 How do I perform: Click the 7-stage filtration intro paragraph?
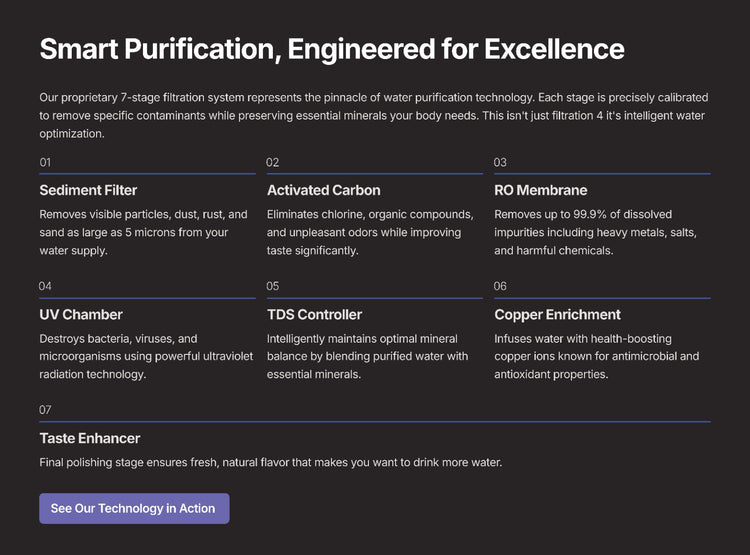pyautogui.click(x=374, y=115)
